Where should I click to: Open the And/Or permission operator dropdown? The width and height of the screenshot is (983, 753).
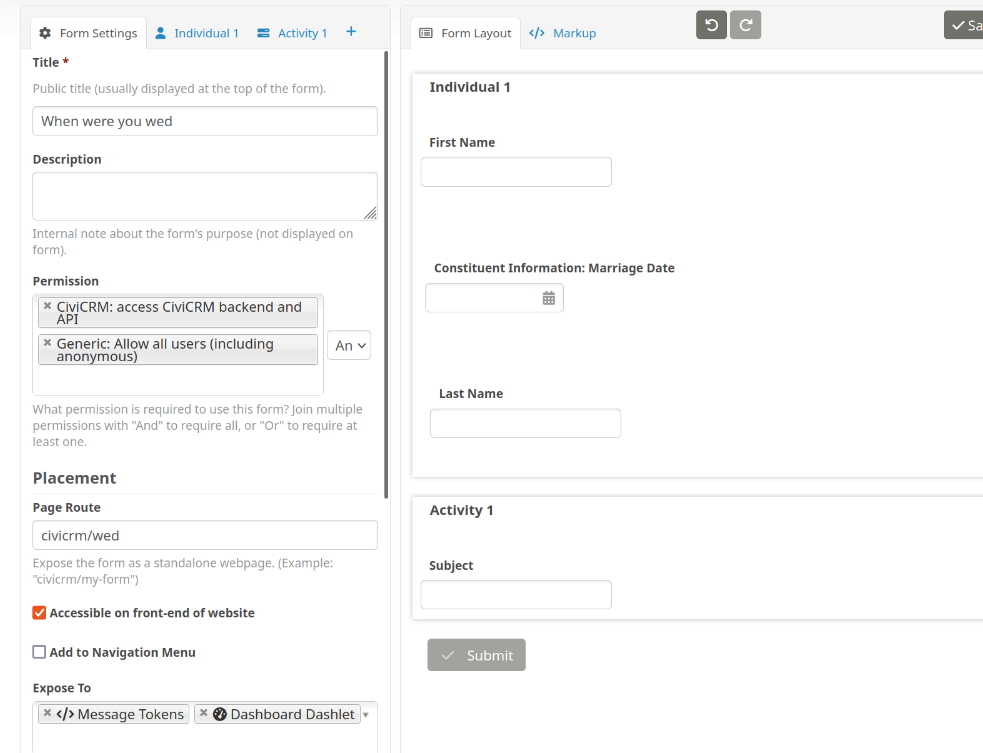349,345
